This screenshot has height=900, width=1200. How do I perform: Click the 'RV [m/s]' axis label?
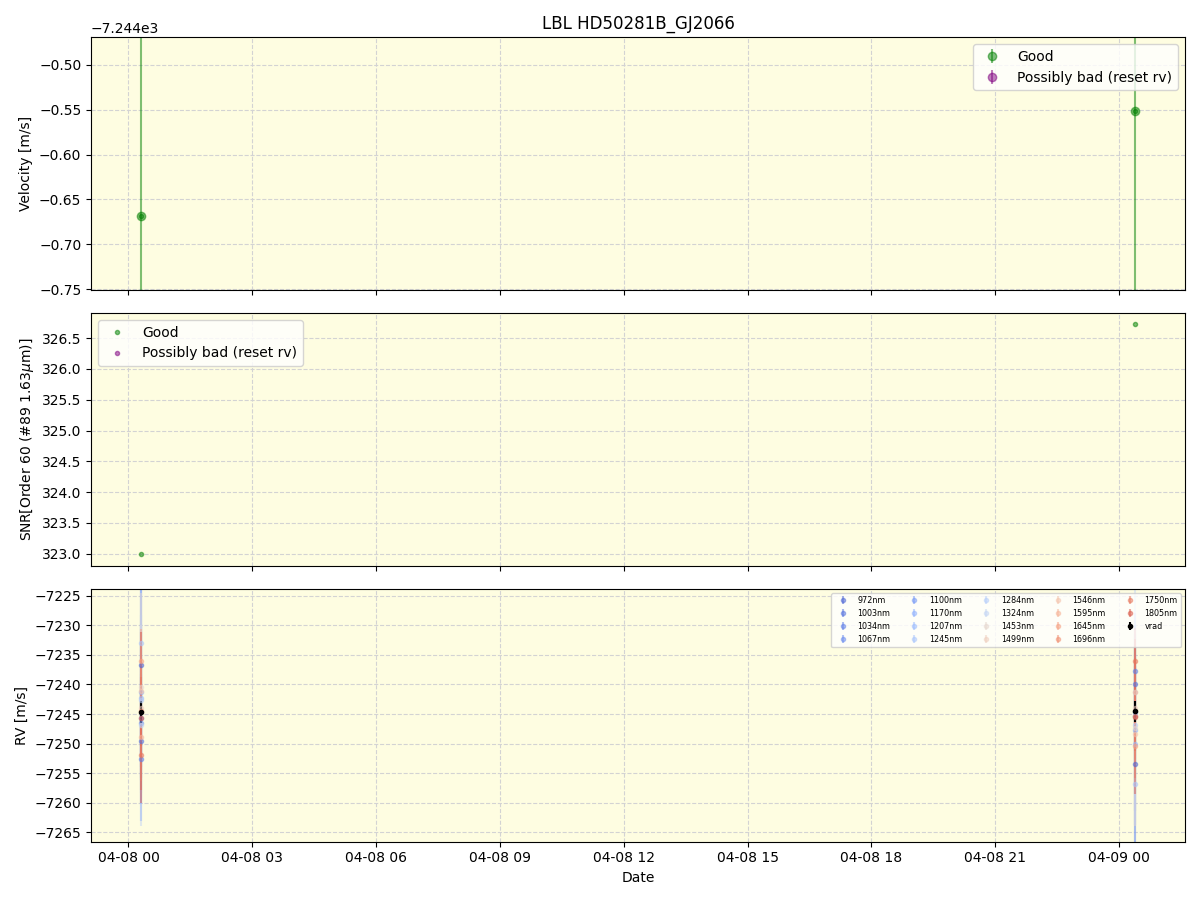coord(21,716)
